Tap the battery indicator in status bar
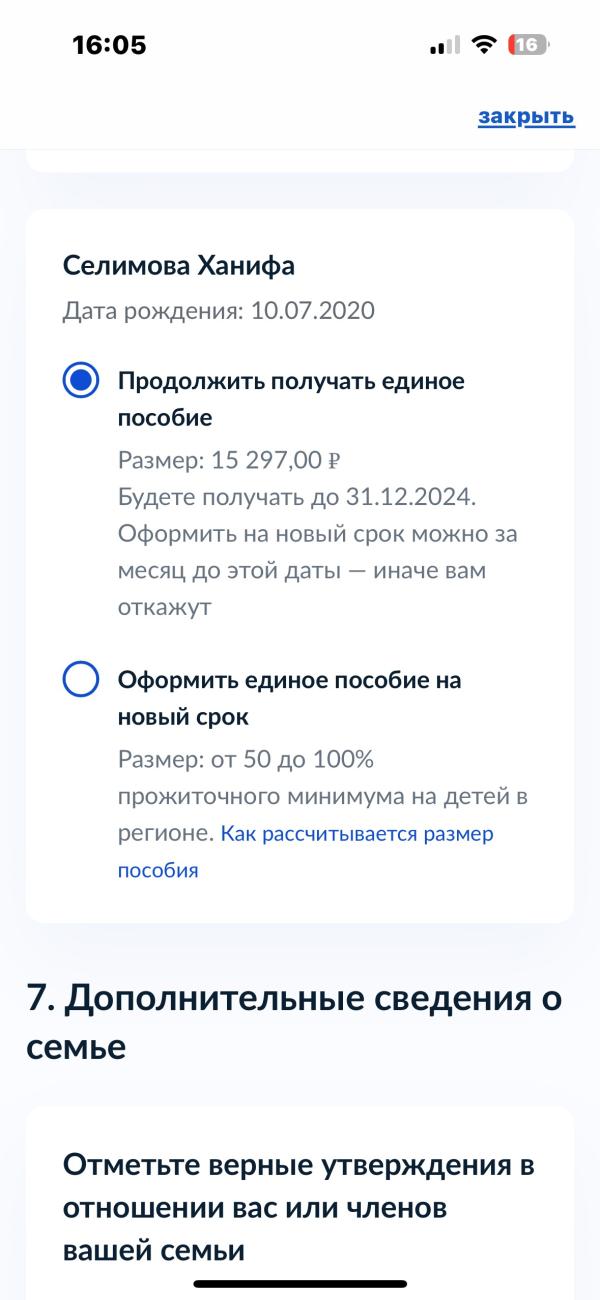Image resolution: width=600 pixels, height=1300 pixels. point(529,45)
